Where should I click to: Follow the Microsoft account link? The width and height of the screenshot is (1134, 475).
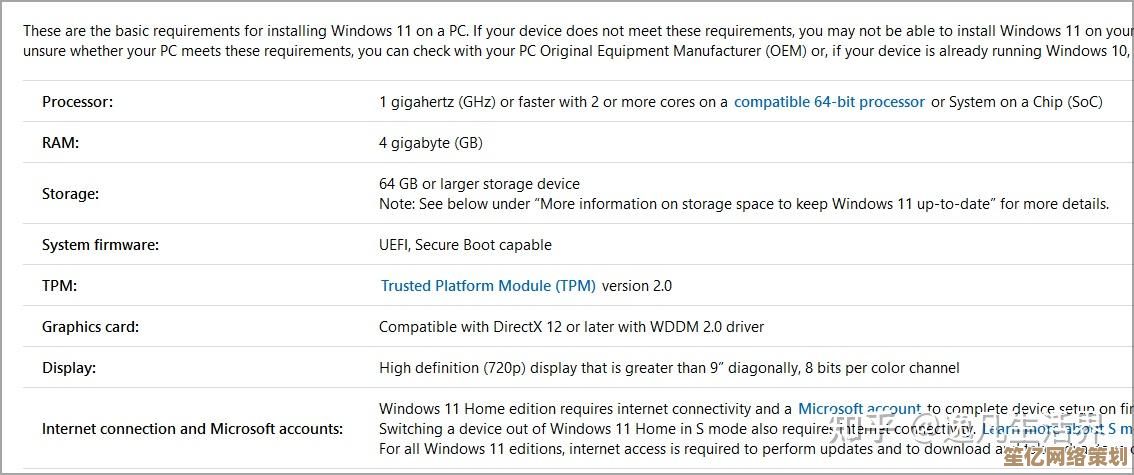pos(859,409)
